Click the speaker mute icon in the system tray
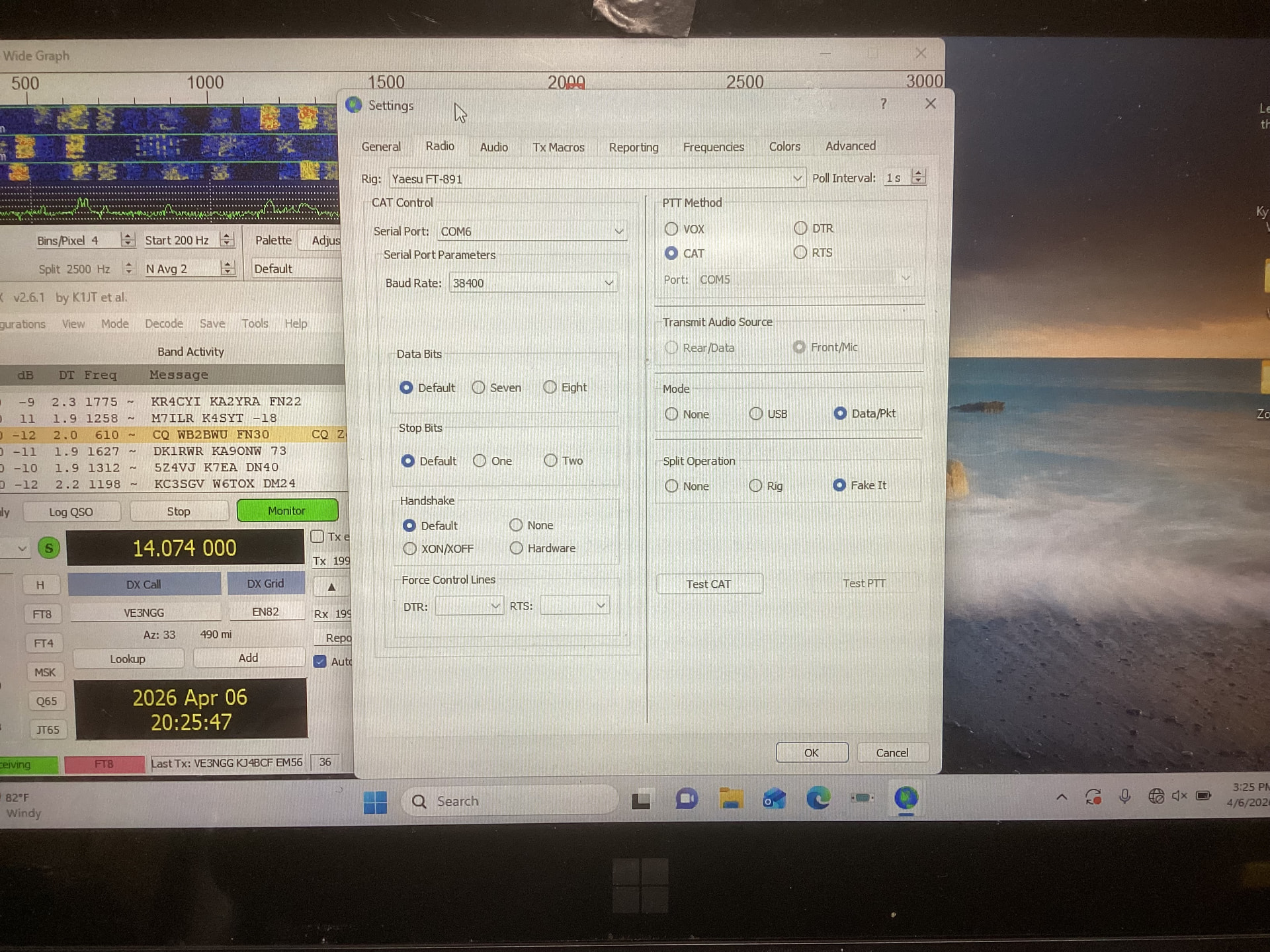The width and height of the screenshot is (1270, 952). click(1179, 796)
